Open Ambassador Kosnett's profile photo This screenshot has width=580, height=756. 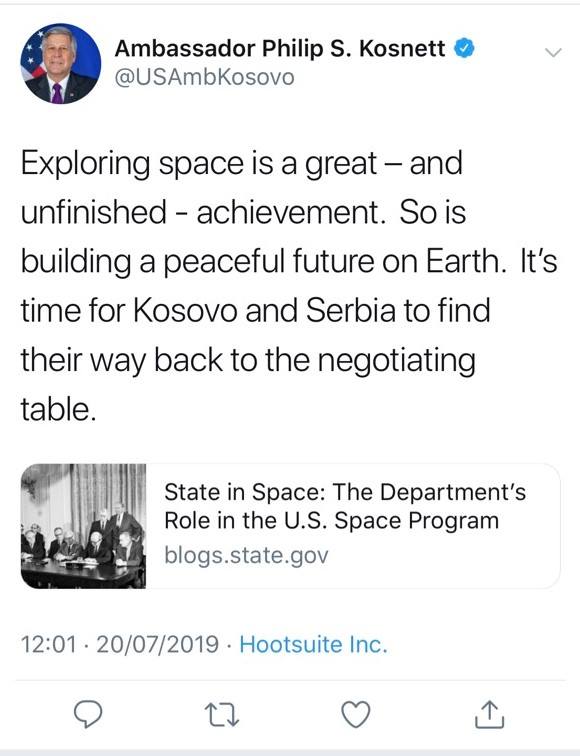click(x=60, y=63)
